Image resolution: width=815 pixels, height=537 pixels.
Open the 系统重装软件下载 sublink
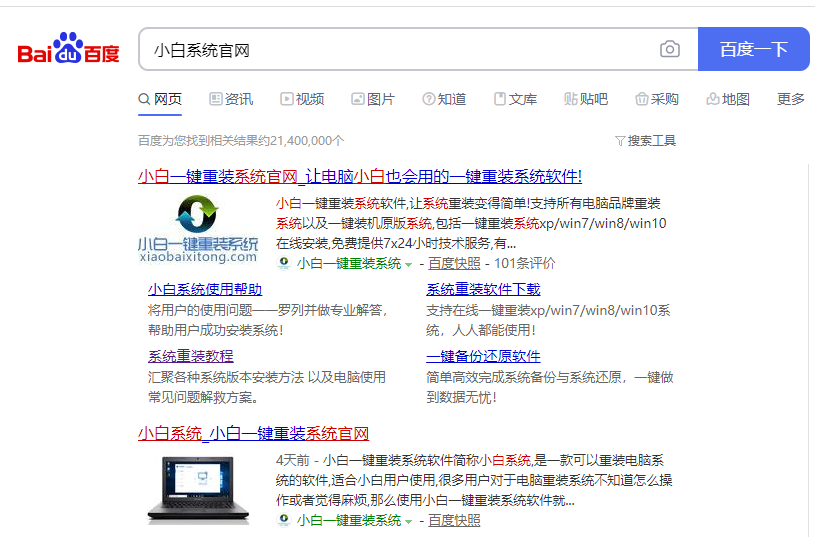483,289
